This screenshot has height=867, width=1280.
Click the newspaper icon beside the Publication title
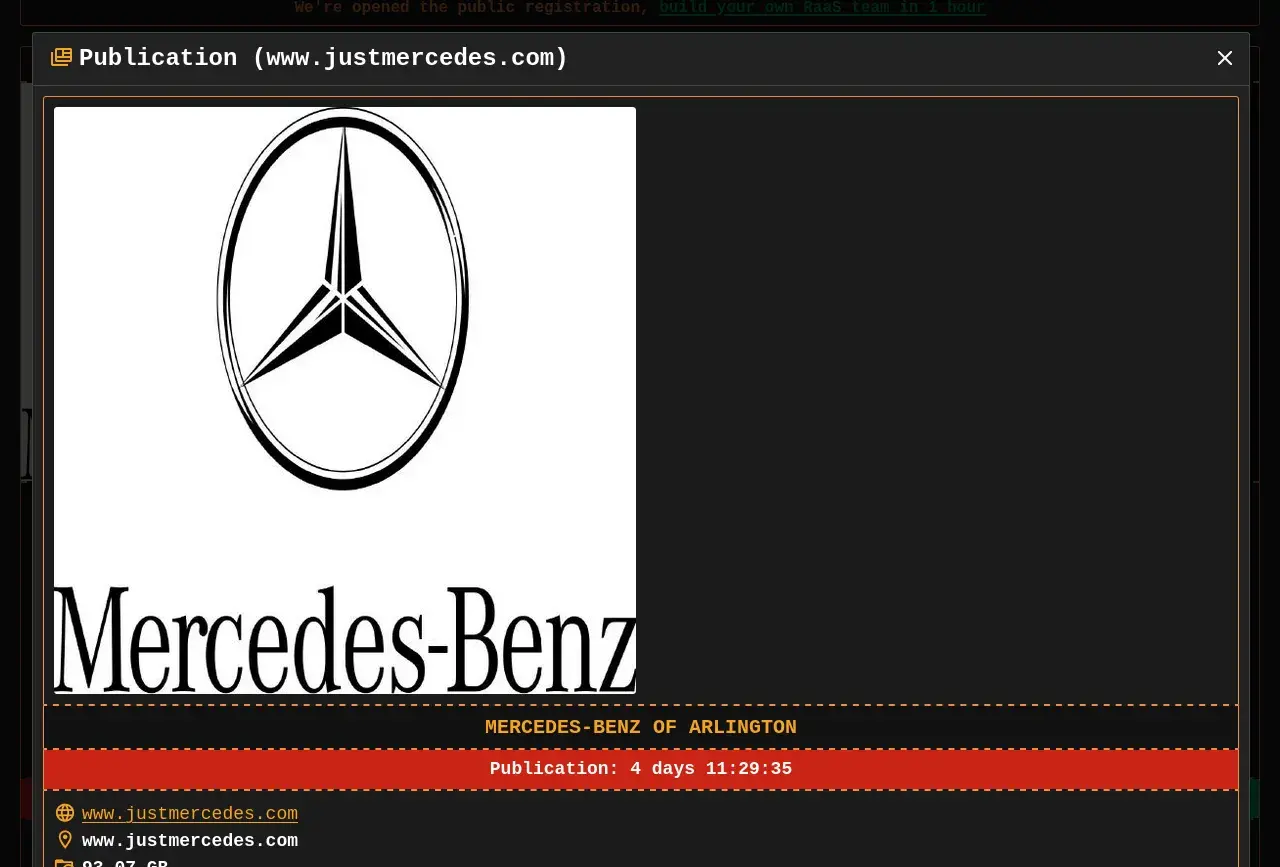pos(61,58)
